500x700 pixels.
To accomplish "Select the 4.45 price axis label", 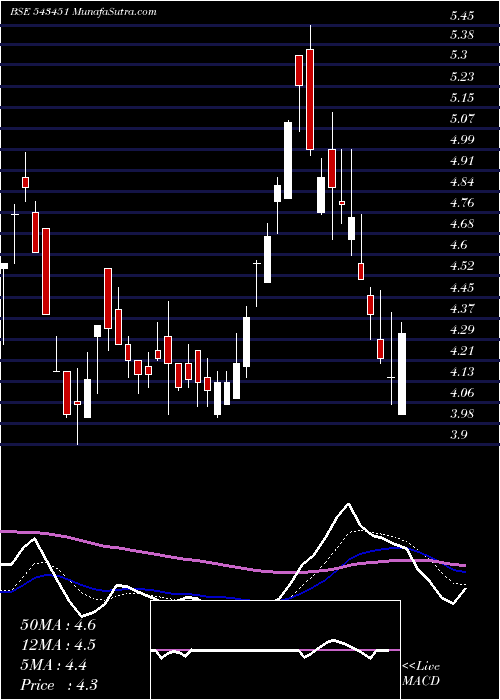I will 462,288.
